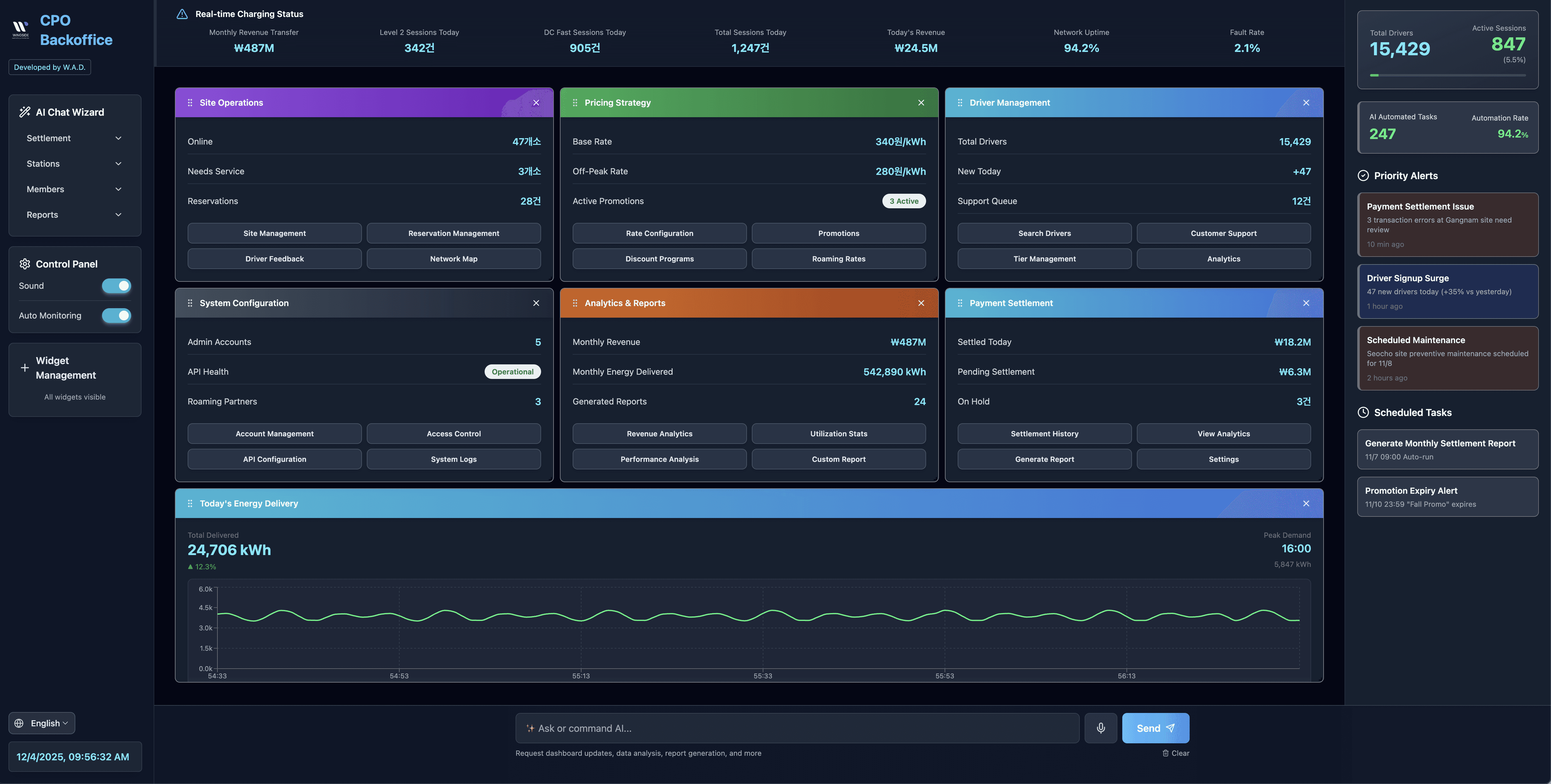Screen dimensions: 1551x784
Task: Click the Control Panel gear icon
Action: pos(25,264)
